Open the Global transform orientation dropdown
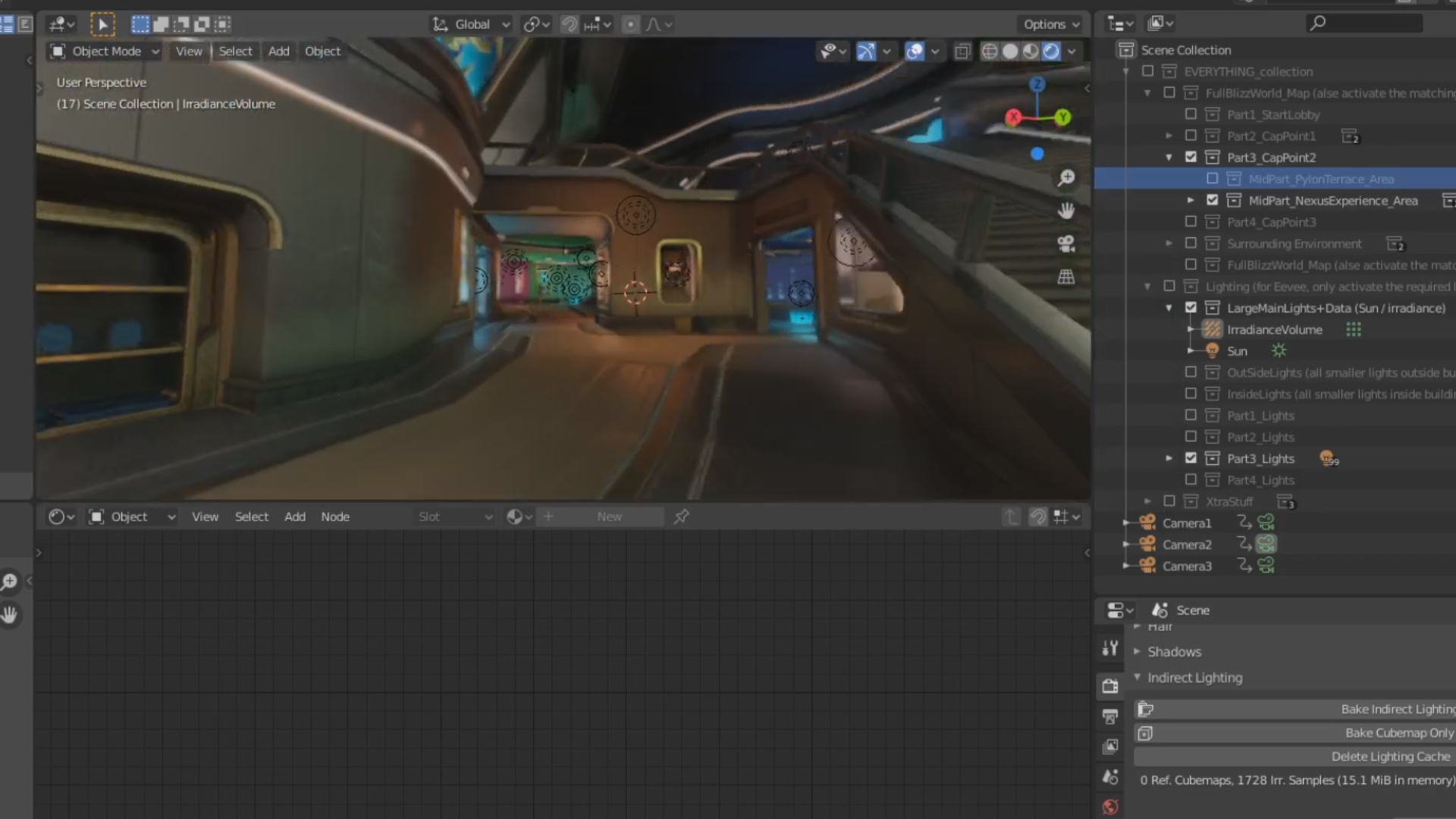The height and width of the screenshot is (819, 1456). [471, 24]
